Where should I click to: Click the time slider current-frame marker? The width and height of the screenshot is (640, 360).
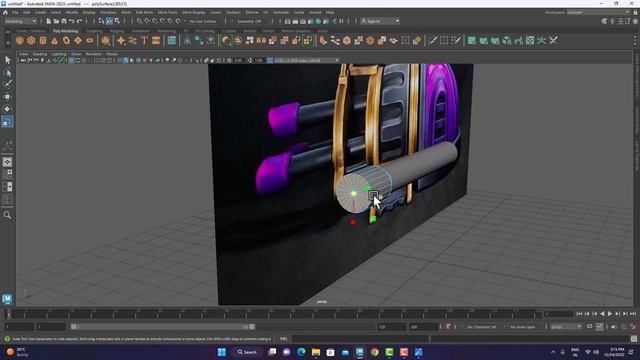(8, 314)
